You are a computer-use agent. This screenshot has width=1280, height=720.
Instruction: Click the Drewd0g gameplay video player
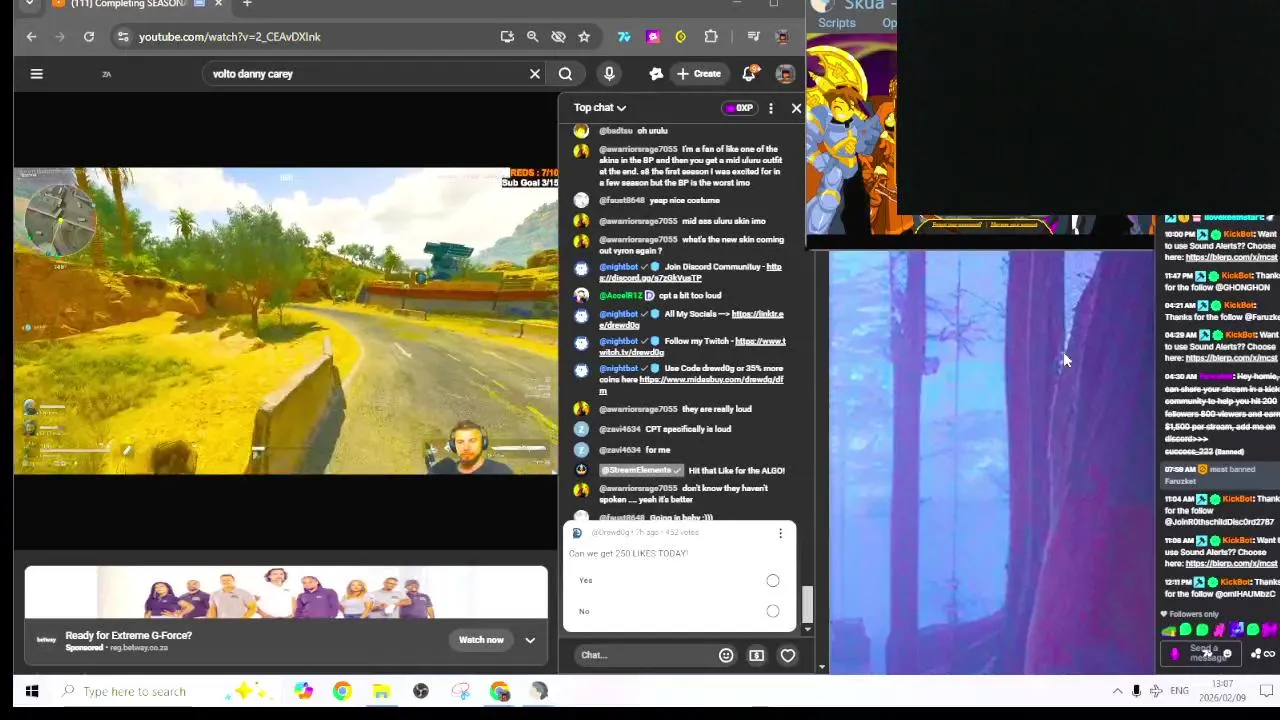click(x=286, y=320)
